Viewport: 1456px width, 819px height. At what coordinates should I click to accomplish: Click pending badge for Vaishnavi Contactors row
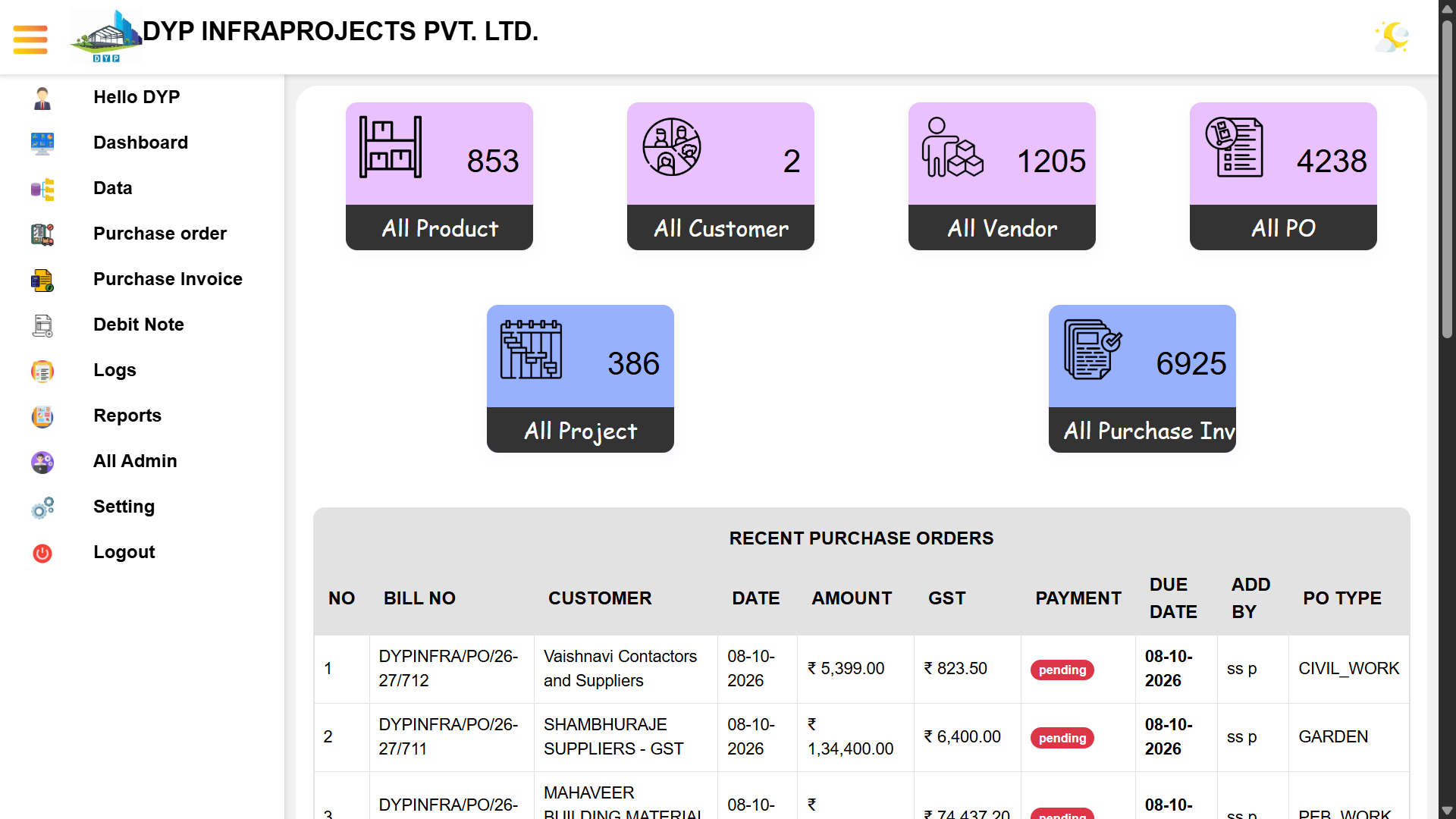pyautogui.click(x=1062, y=670)
